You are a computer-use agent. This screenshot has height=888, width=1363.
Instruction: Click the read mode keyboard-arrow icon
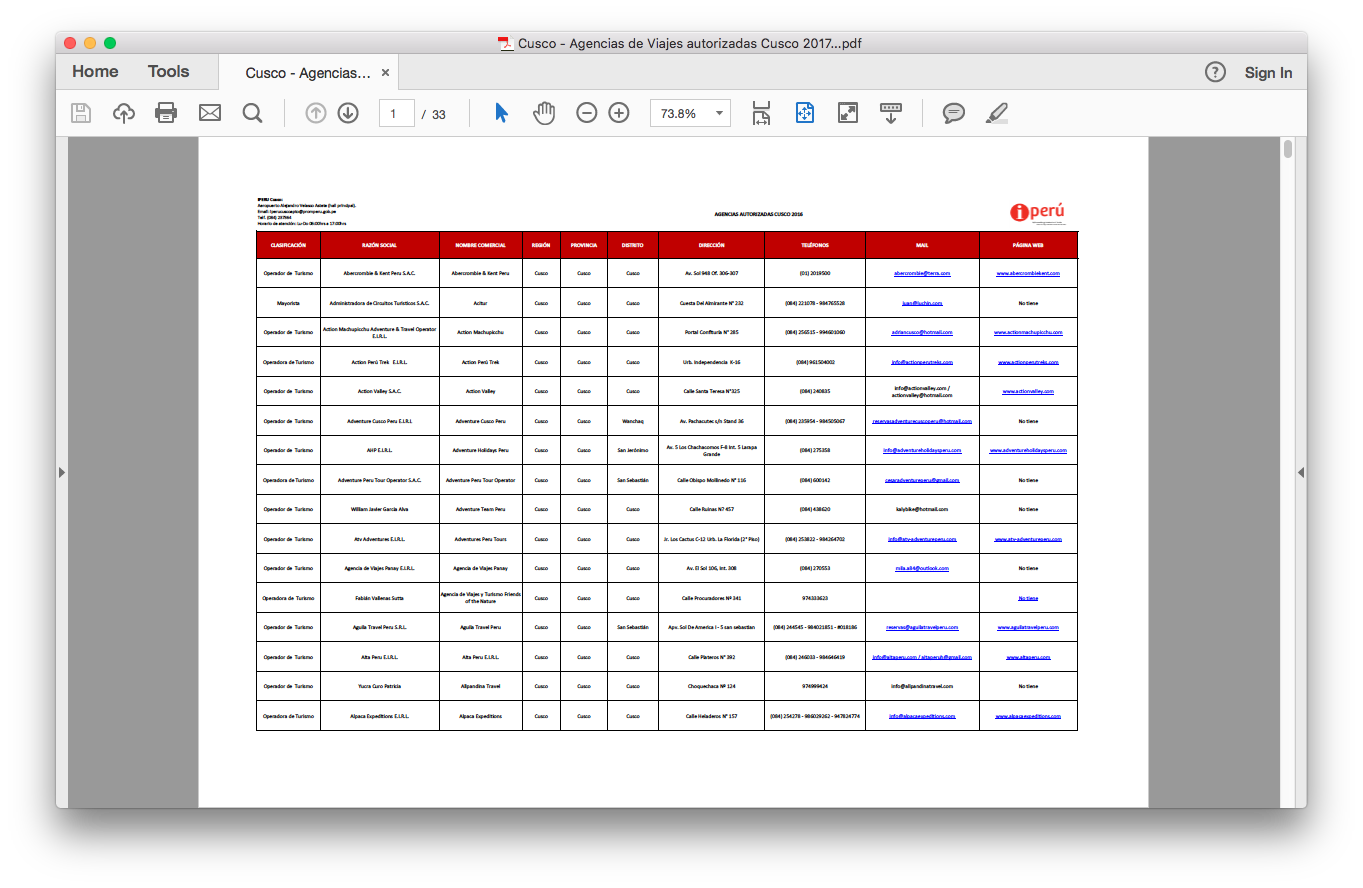(x=890, y=113)
